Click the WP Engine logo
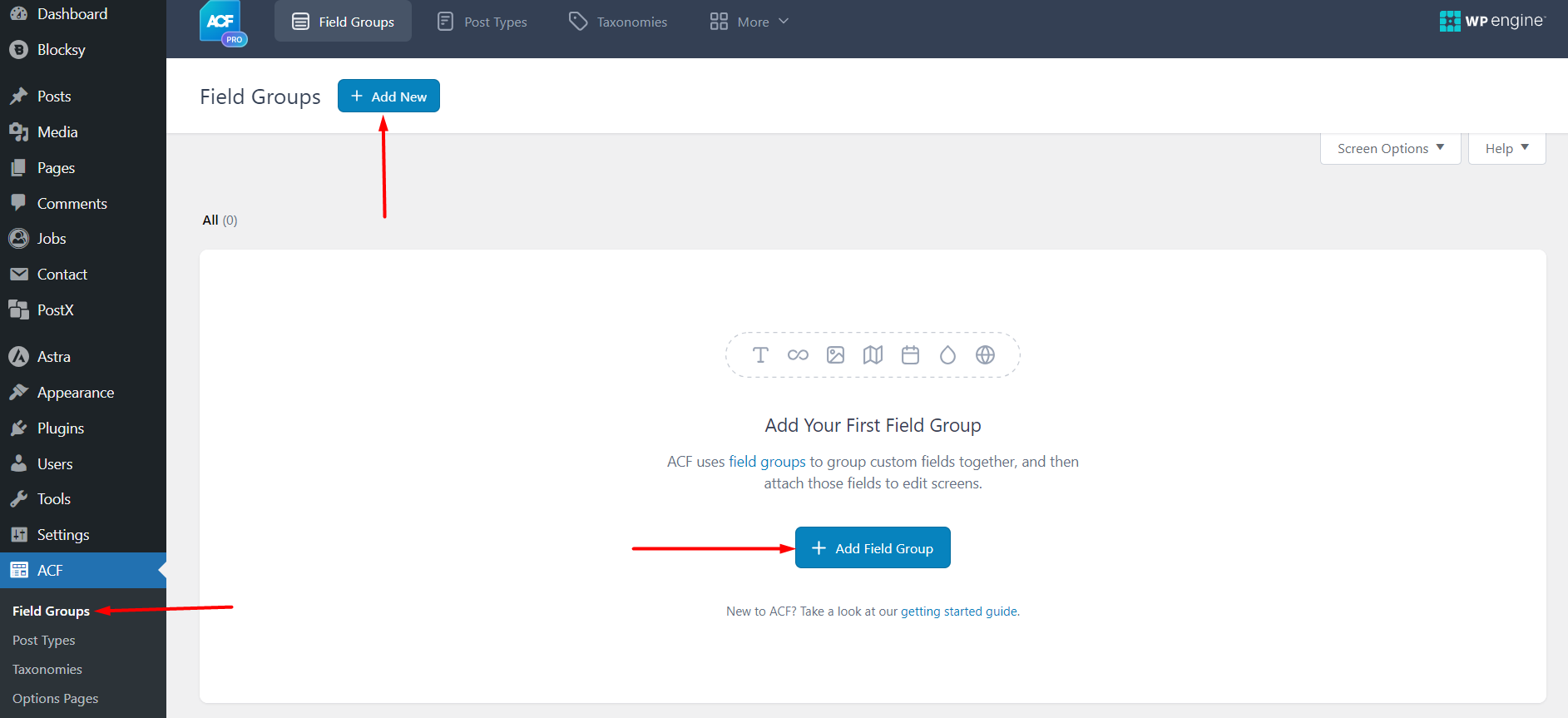Viewport: 1568px width, 718px height. (x=1491, y=21)
